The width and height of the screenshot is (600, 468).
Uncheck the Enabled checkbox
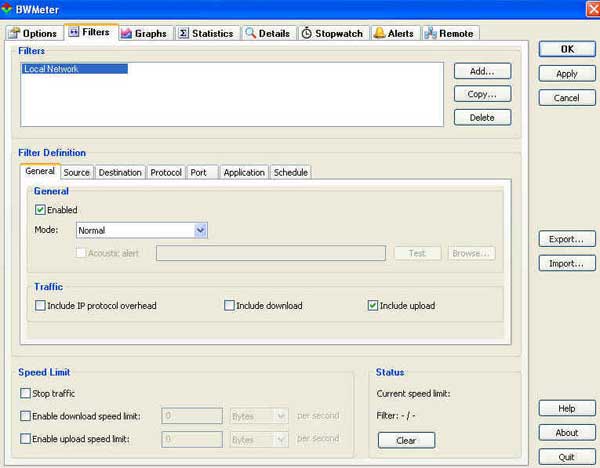click(x=40, y=210)
